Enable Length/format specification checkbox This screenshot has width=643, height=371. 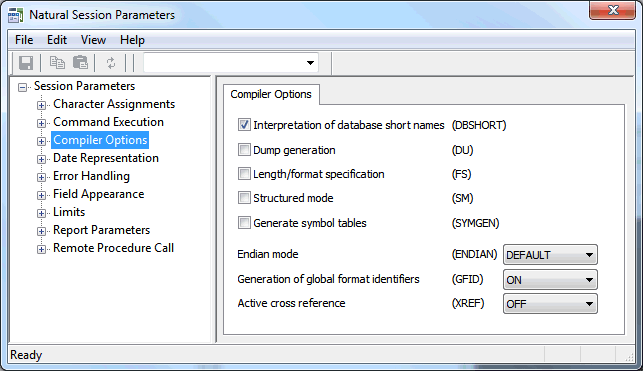(x=244, y=174)
